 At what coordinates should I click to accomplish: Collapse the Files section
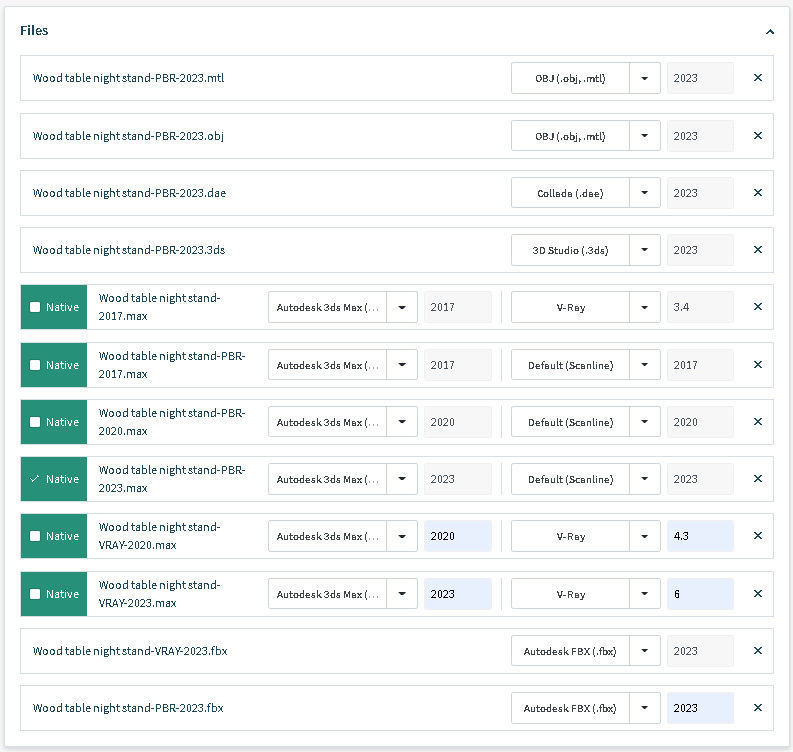point(769,32)
